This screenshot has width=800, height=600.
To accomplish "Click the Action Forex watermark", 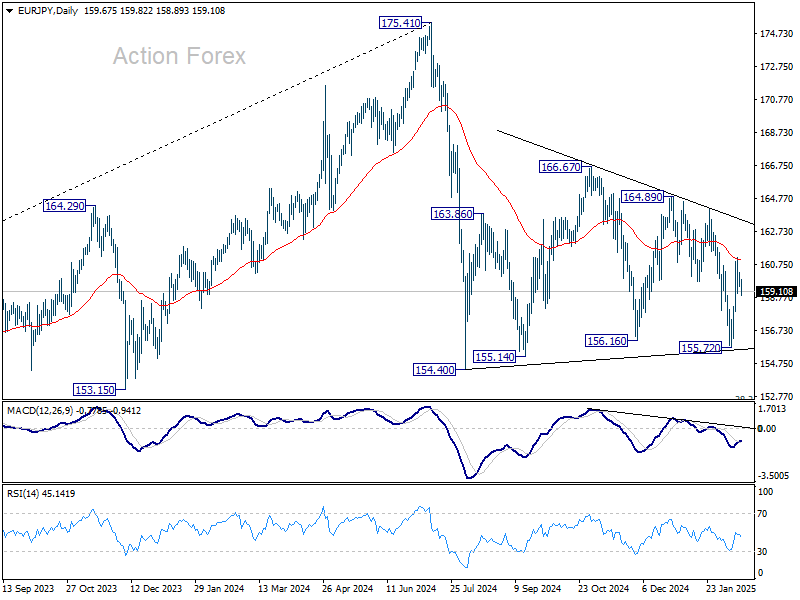I will 179,56.
